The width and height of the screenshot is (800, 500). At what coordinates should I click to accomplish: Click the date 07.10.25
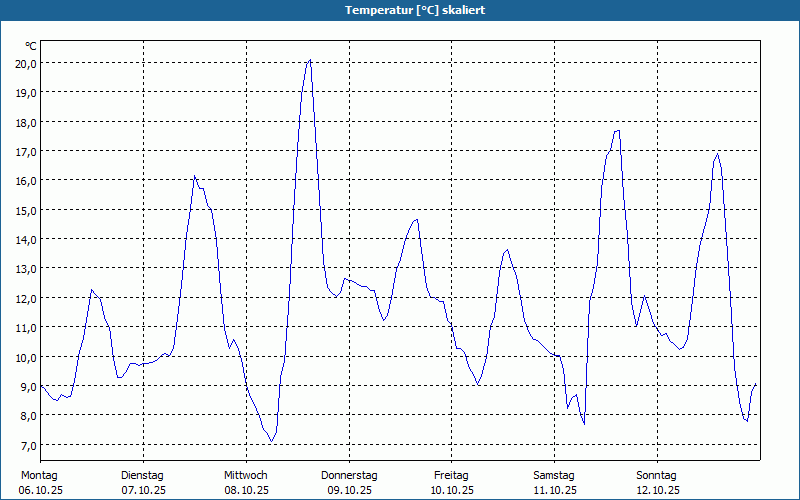[143, 490]
